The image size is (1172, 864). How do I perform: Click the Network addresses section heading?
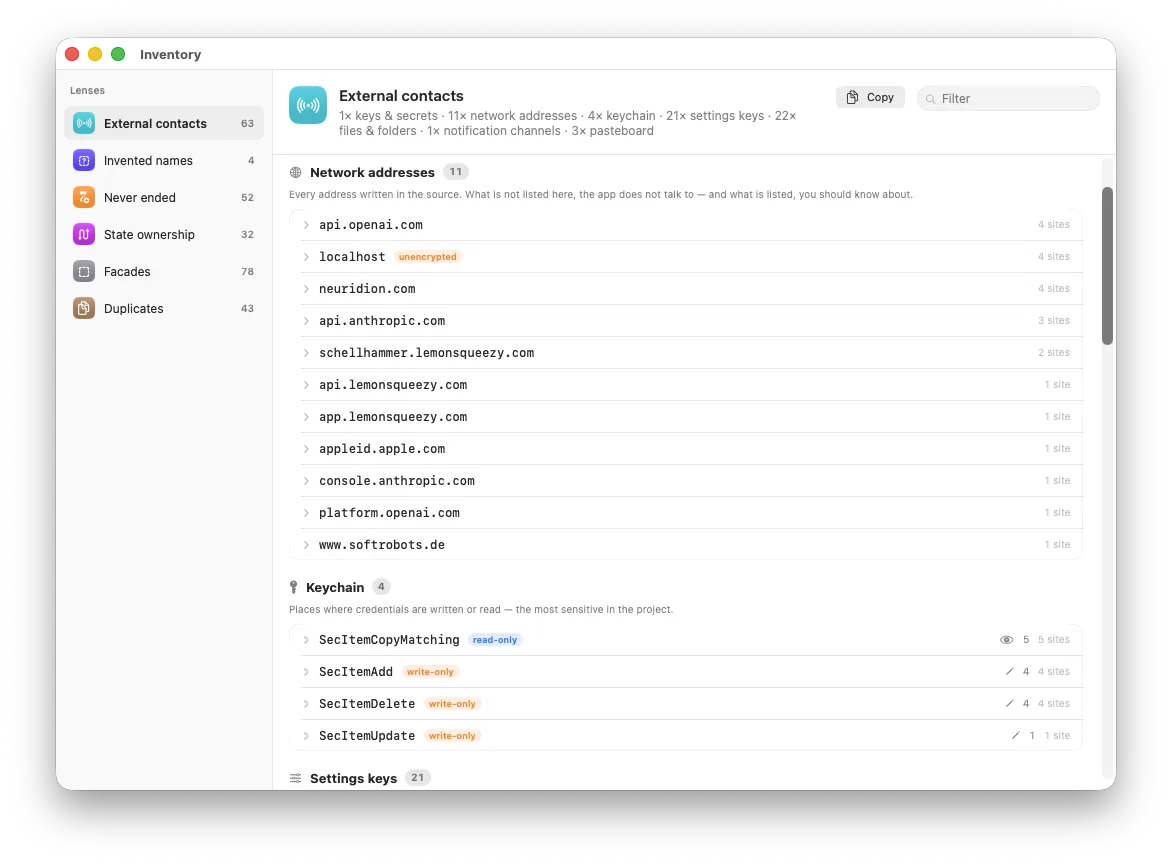coord(372,173)
